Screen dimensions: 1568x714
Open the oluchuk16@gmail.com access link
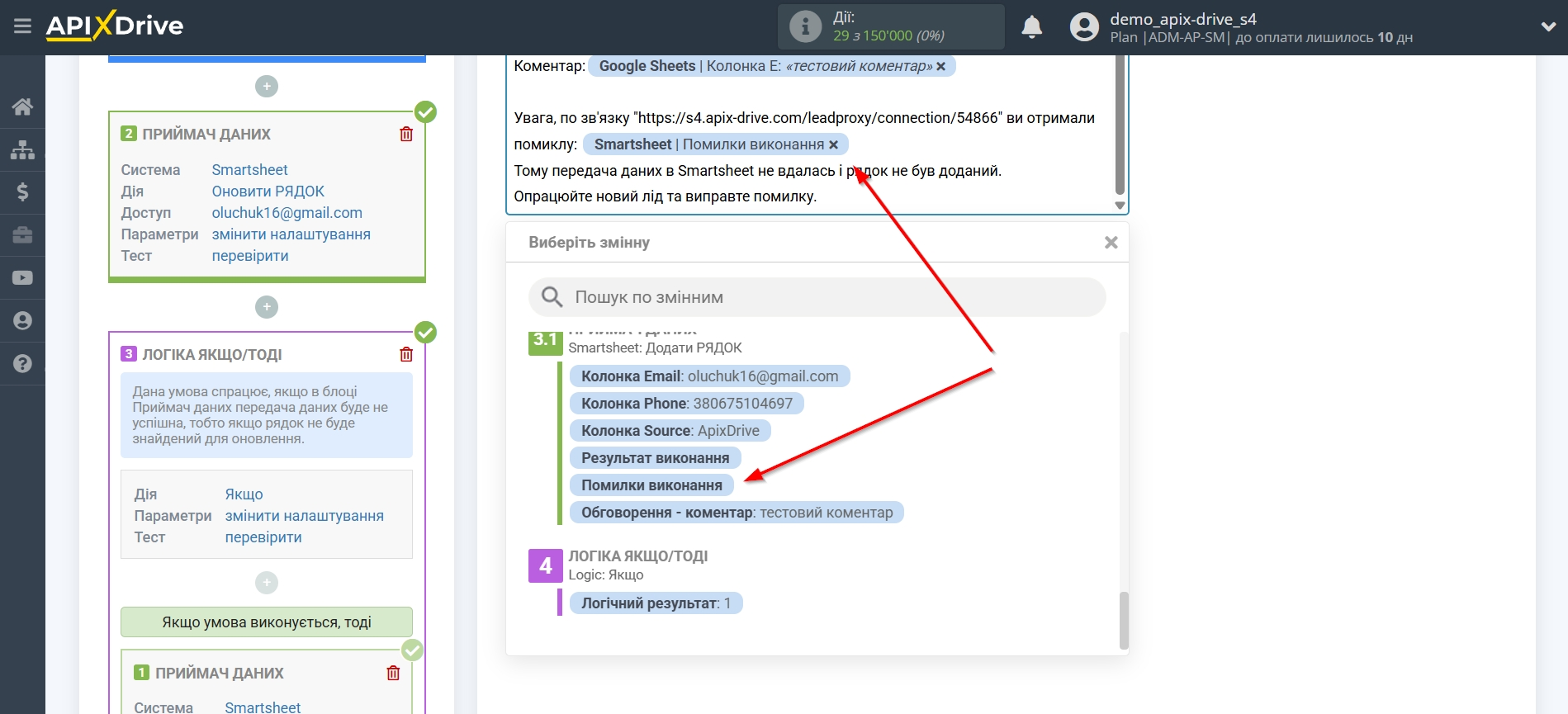287,213
